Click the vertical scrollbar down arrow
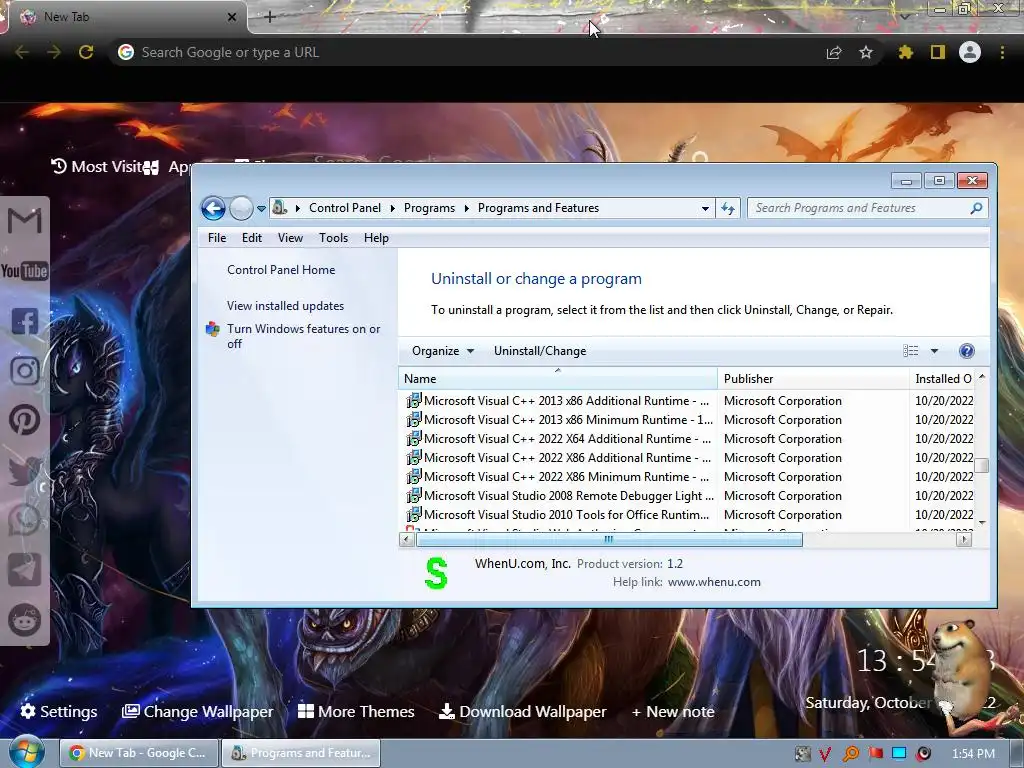 coord(982,523)
